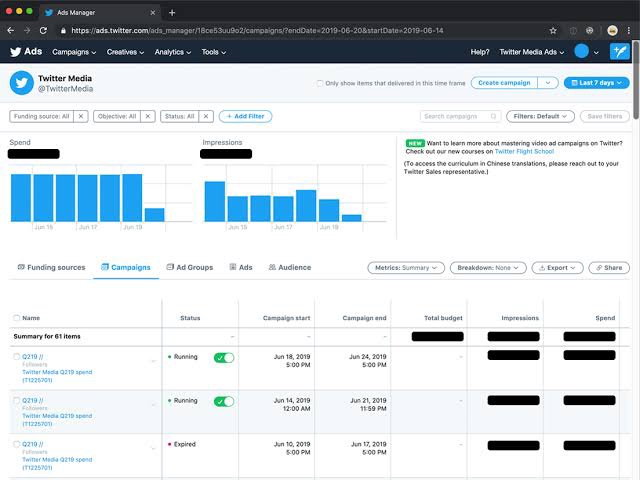Click the tallest first Impressions chart bar
Image resolution: width=640 pixels, height=480 pixels.
coord(215,202)
